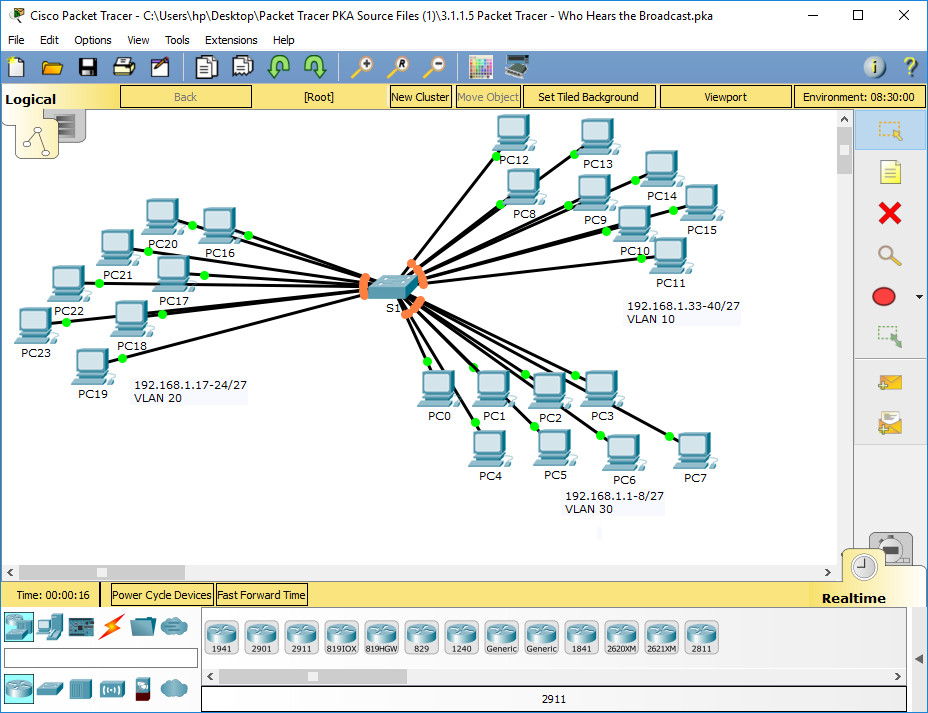This screenshot has width=928, height=713.
Task: Zoom out of the workspace
Action: 434,67
